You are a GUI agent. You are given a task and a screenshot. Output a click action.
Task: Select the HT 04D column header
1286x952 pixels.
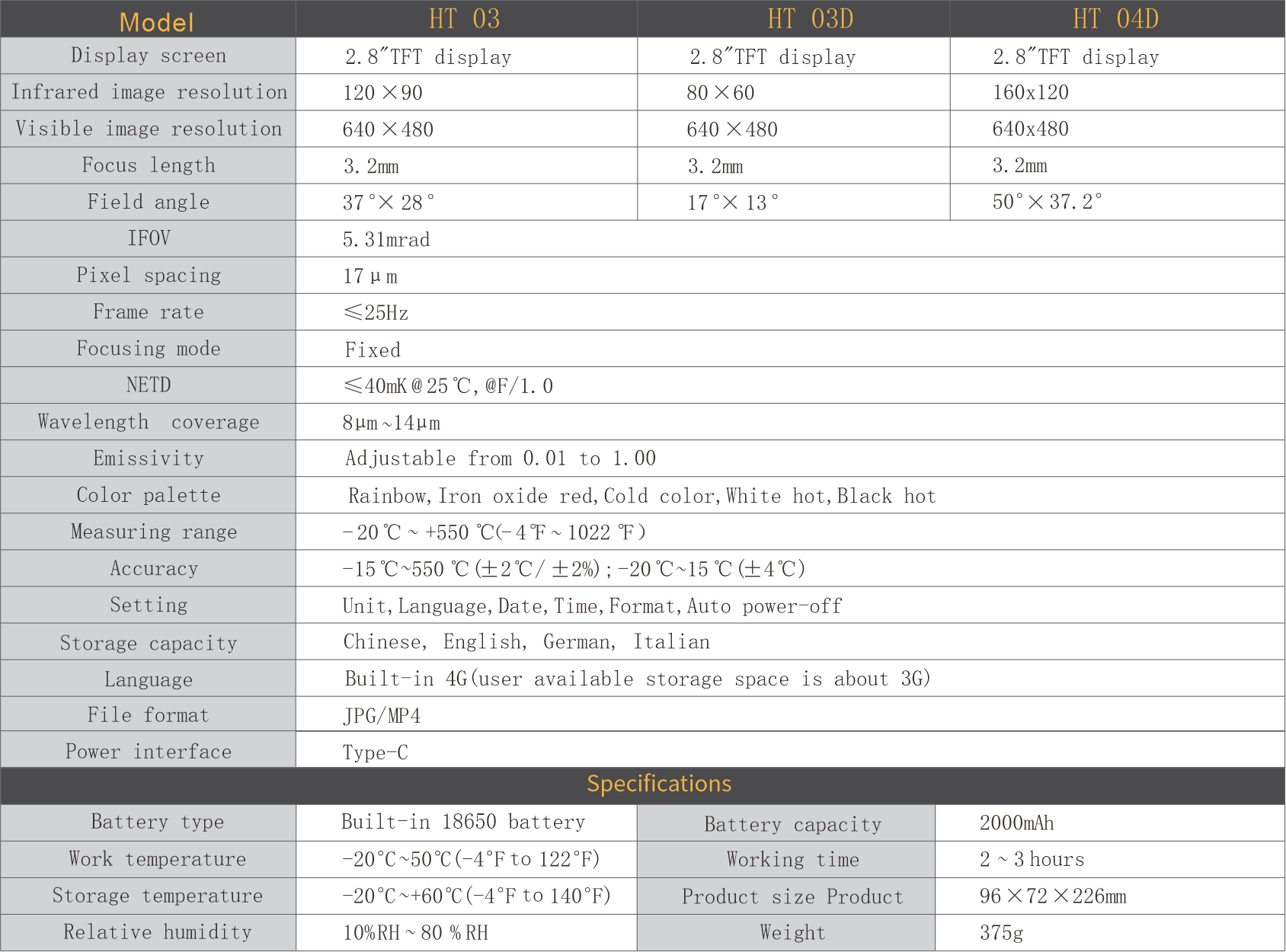pos(1115,19)
